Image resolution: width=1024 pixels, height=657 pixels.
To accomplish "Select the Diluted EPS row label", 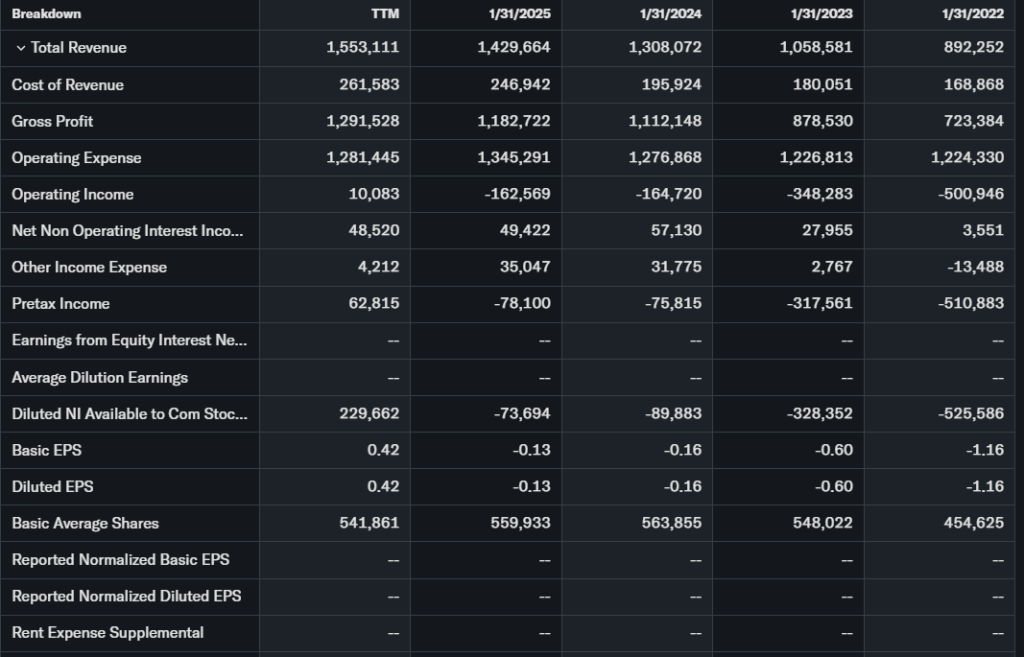I will click(x=53, y=486).
